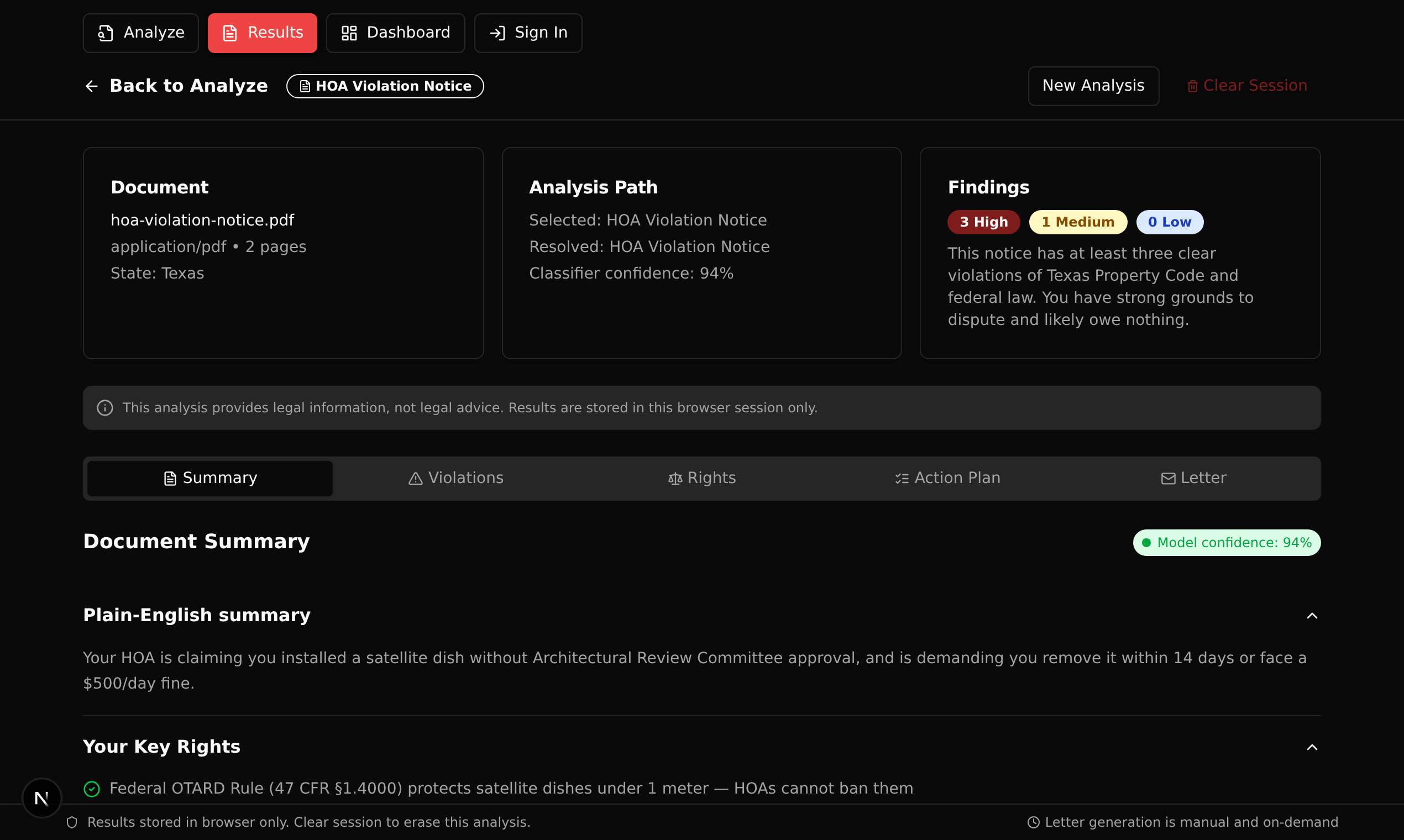Click the green check beside OTARD rule
The width and height of the screenshot is (1404, 840).
pos(92,789)
